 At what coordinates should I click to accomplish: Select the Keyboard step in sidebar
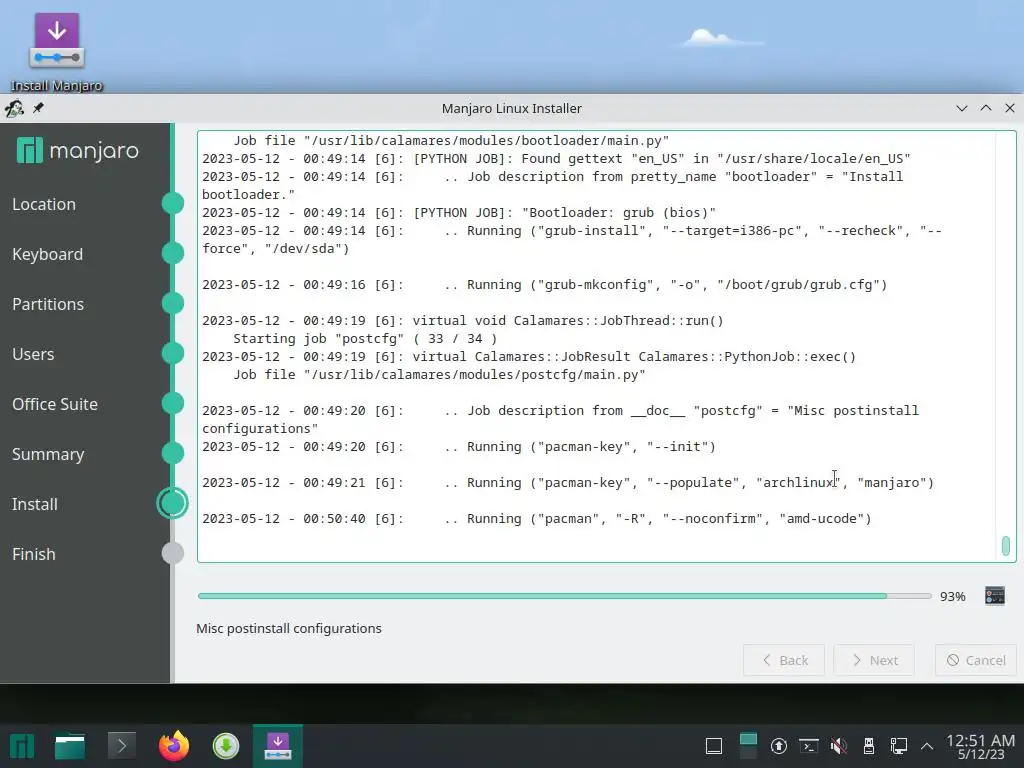[47, 254]
